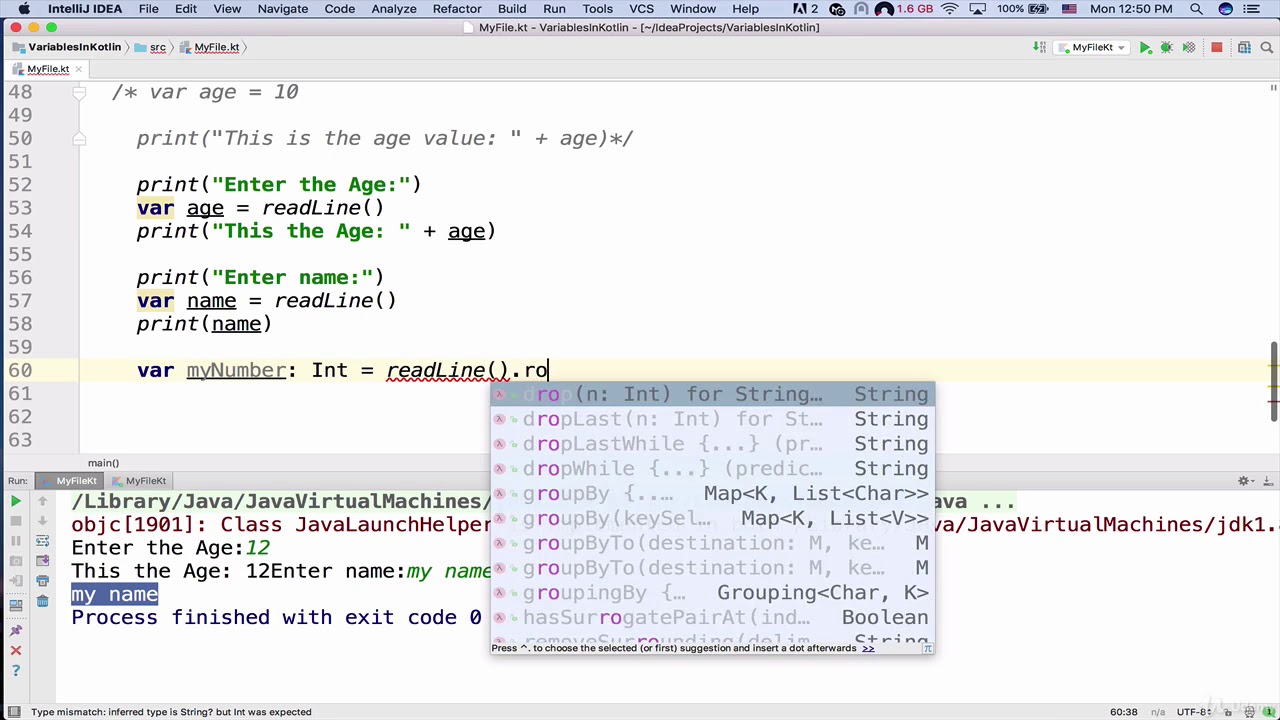The image size is (1280, 720).
Task: Click the MyFile.kt breadcrumb
Action: click(x=210, y=47)
